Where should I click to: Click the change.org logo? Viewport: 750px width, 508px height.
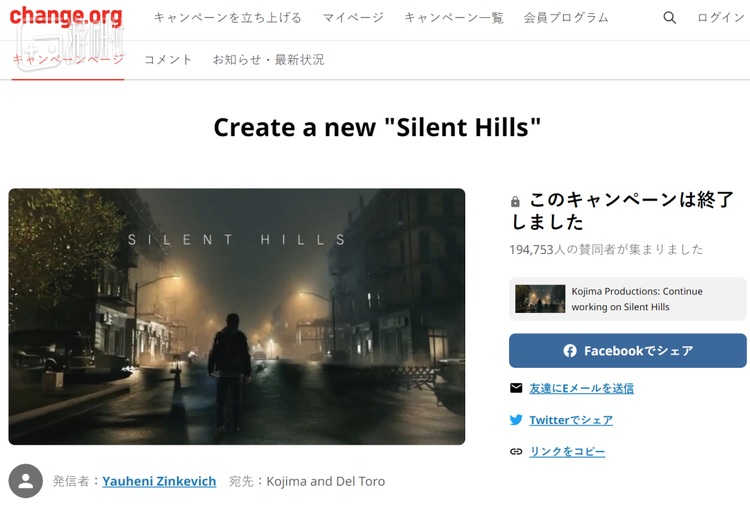coord(66,16)
